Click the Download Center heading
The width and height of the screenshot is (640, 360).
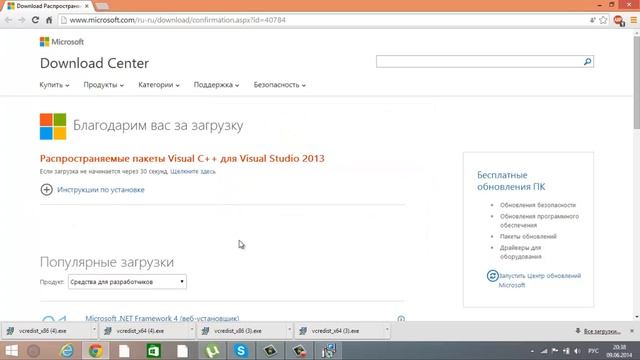94,63
